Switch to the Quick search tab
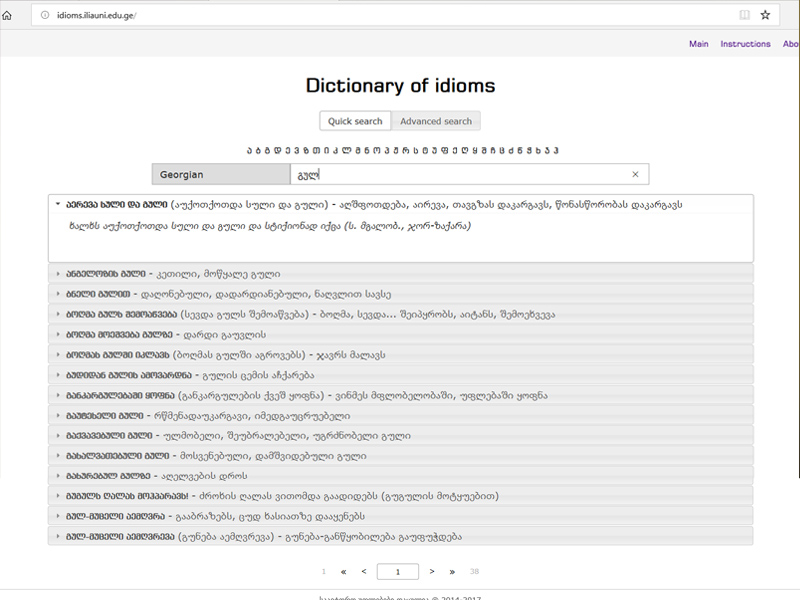 pos(355,121)
